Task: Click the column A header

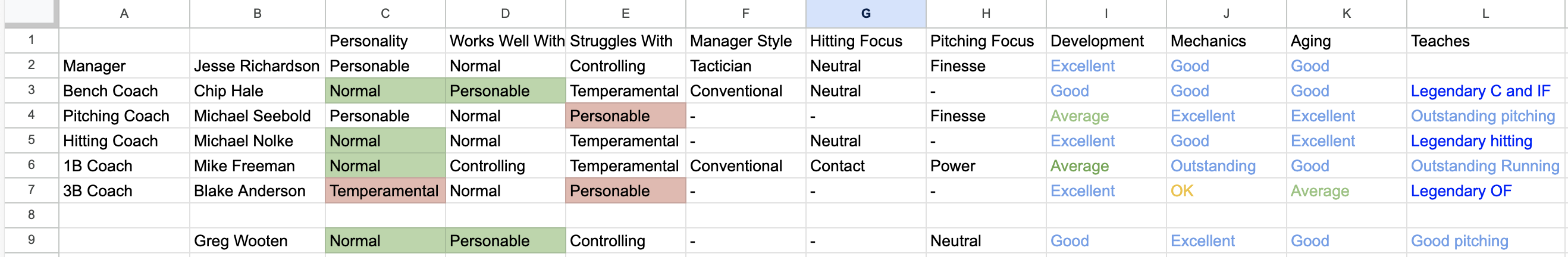Action: (124, 14)
